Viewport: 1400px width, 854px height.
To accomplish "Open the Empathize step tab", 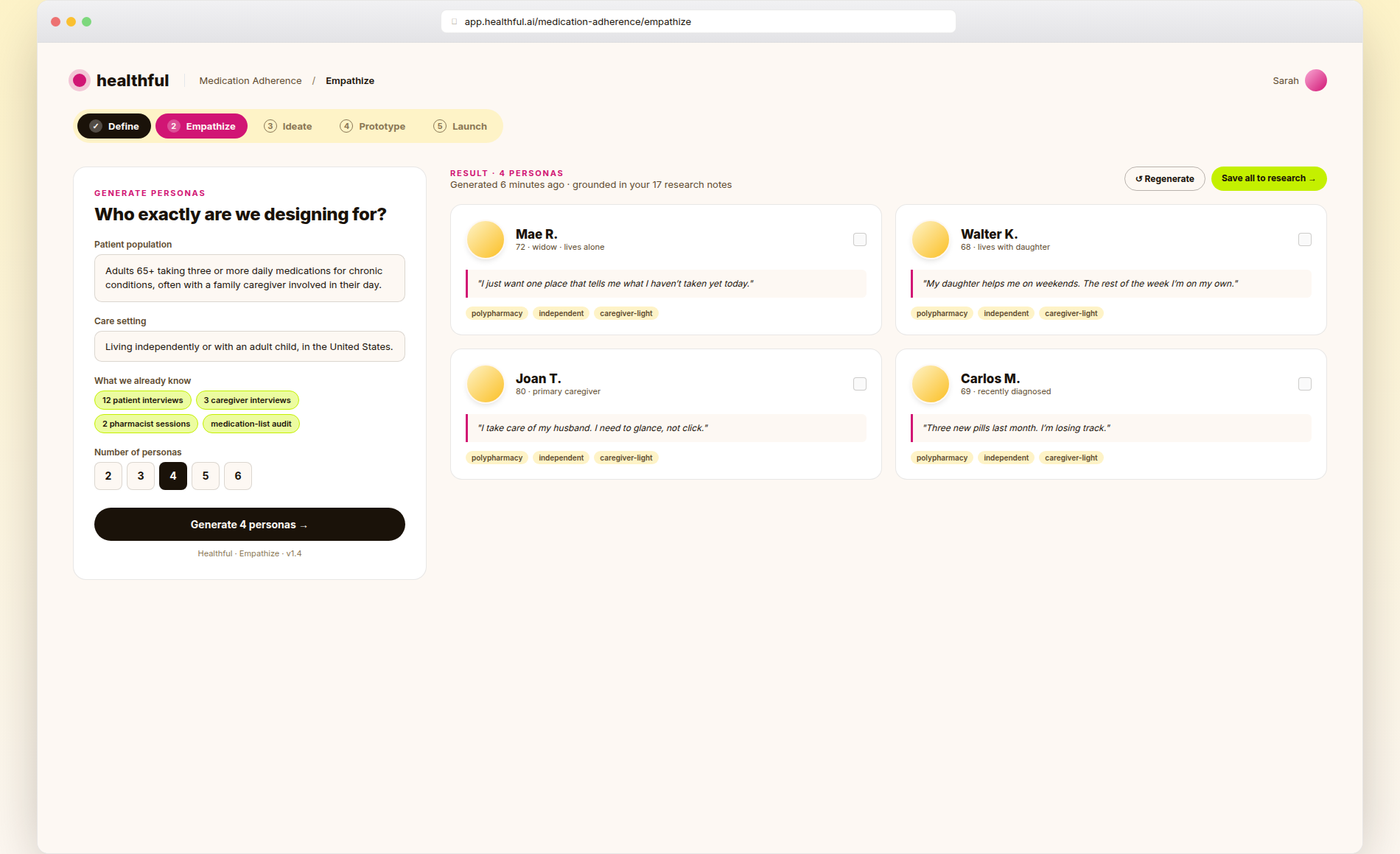I will (x=201, y=126).
